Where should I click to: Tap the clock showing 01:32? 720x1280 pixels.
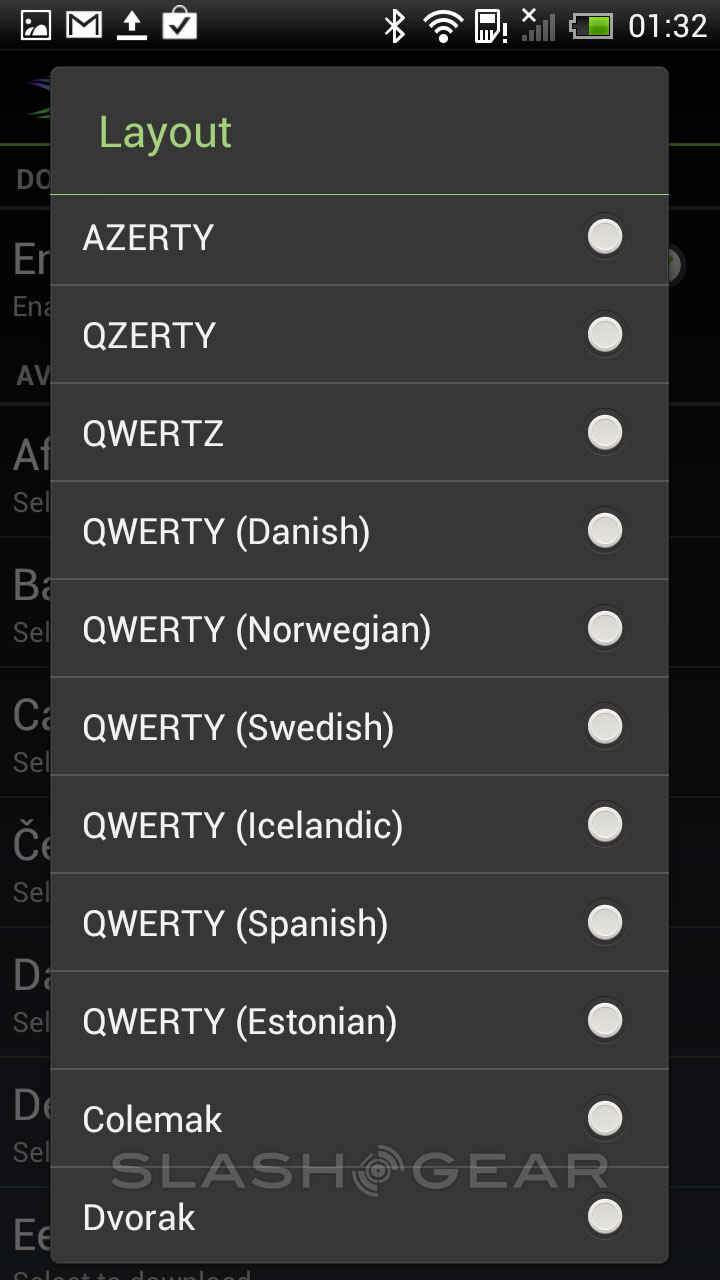(x=667, y=26)
